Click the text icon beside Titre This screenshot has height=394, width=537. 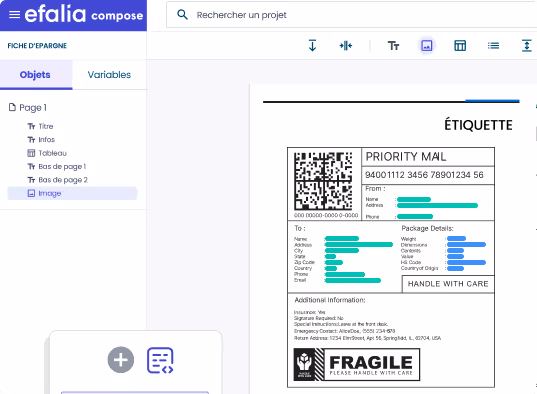click(31, 126)
